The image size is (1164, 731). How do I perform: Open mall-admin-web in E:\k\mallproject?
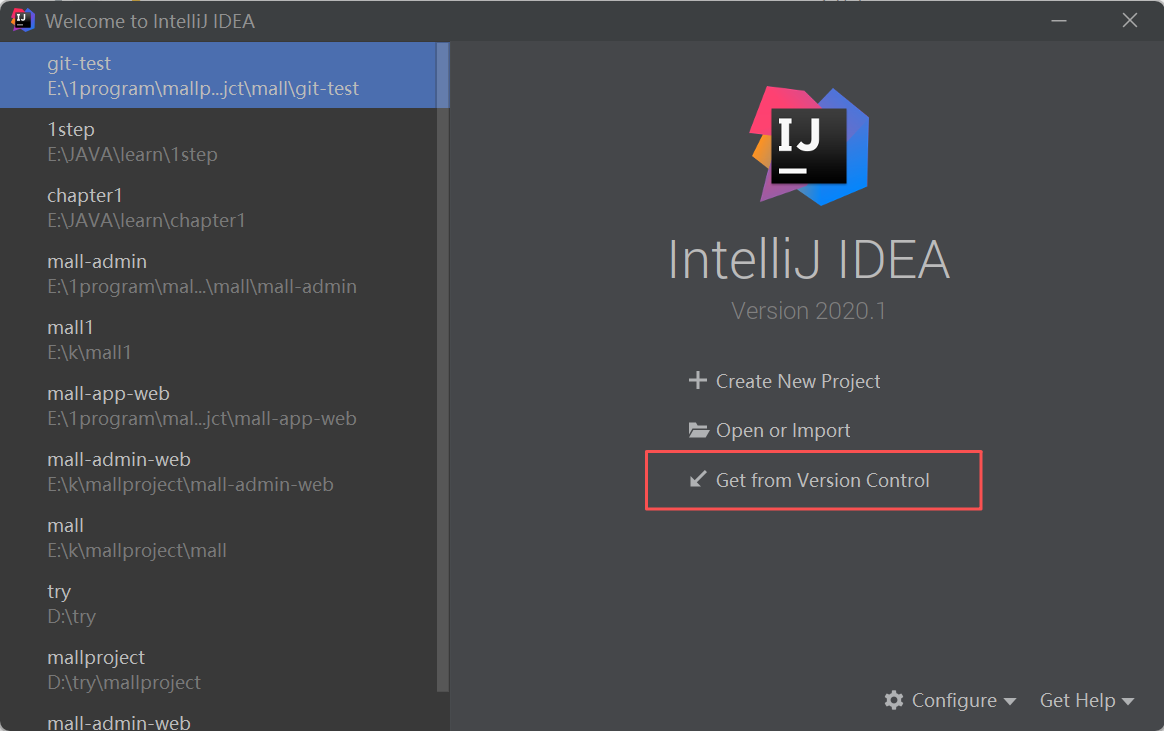pos(219,471)
